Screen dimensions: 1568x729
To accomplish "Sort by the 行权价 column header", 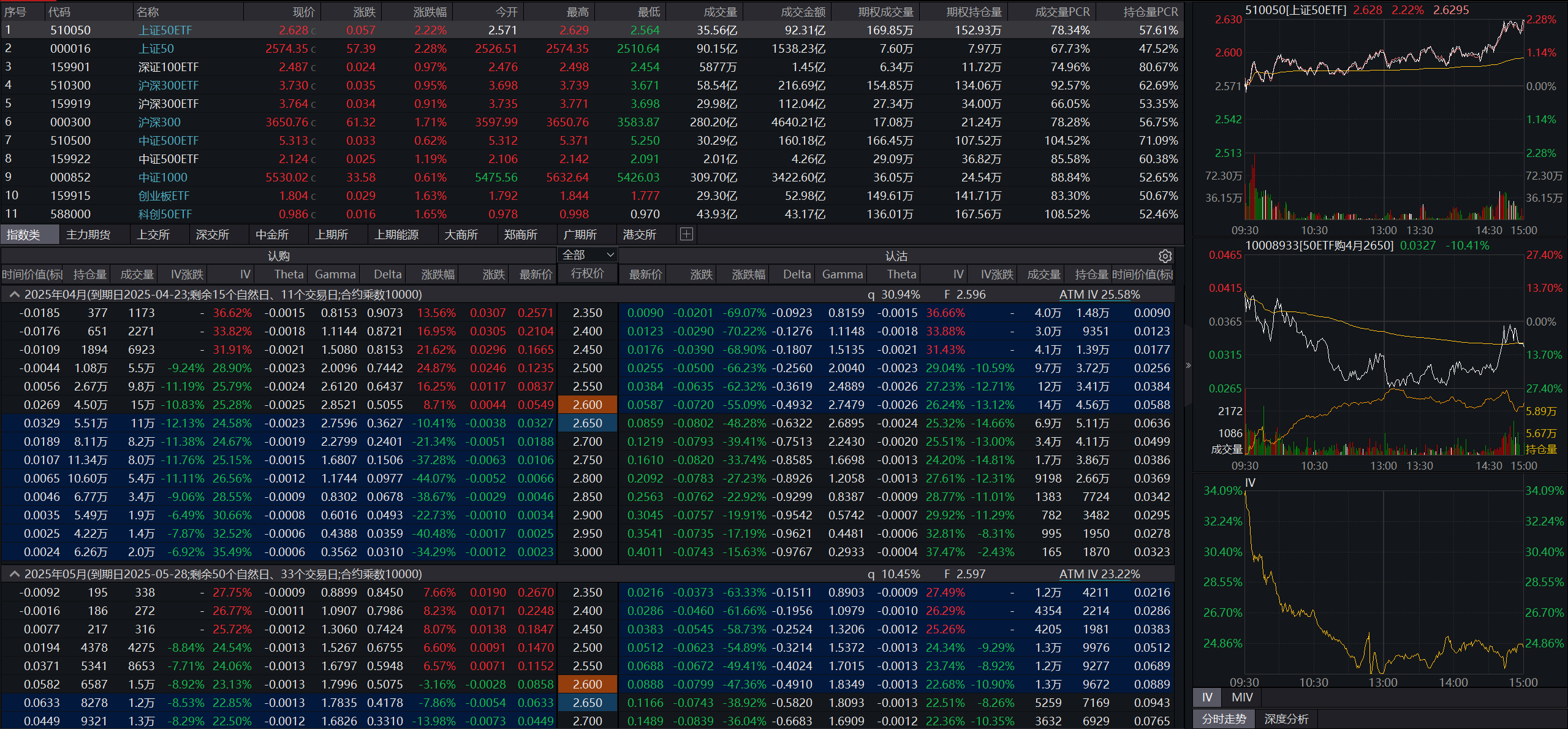I will pos(587,274).
